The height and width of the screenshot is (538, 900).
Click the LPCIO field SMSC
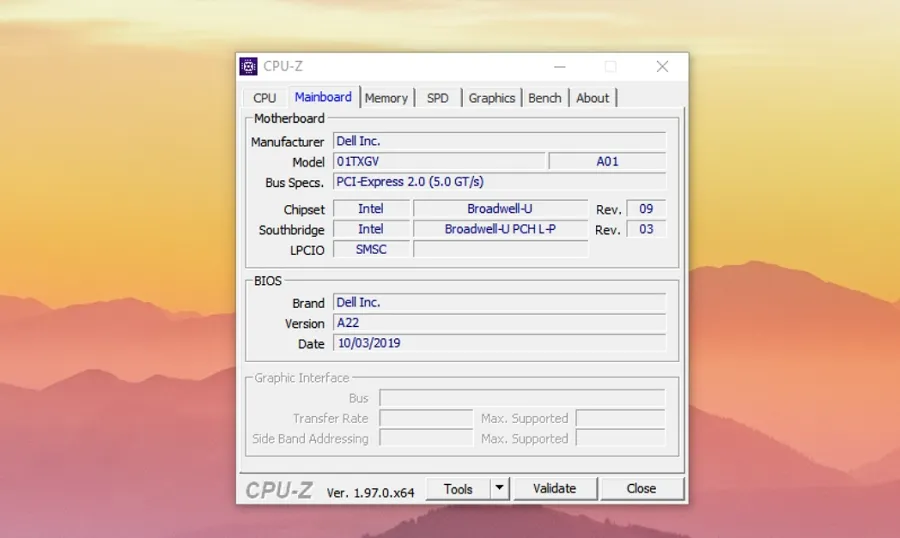pyautogui.click(x=371, y=250)
